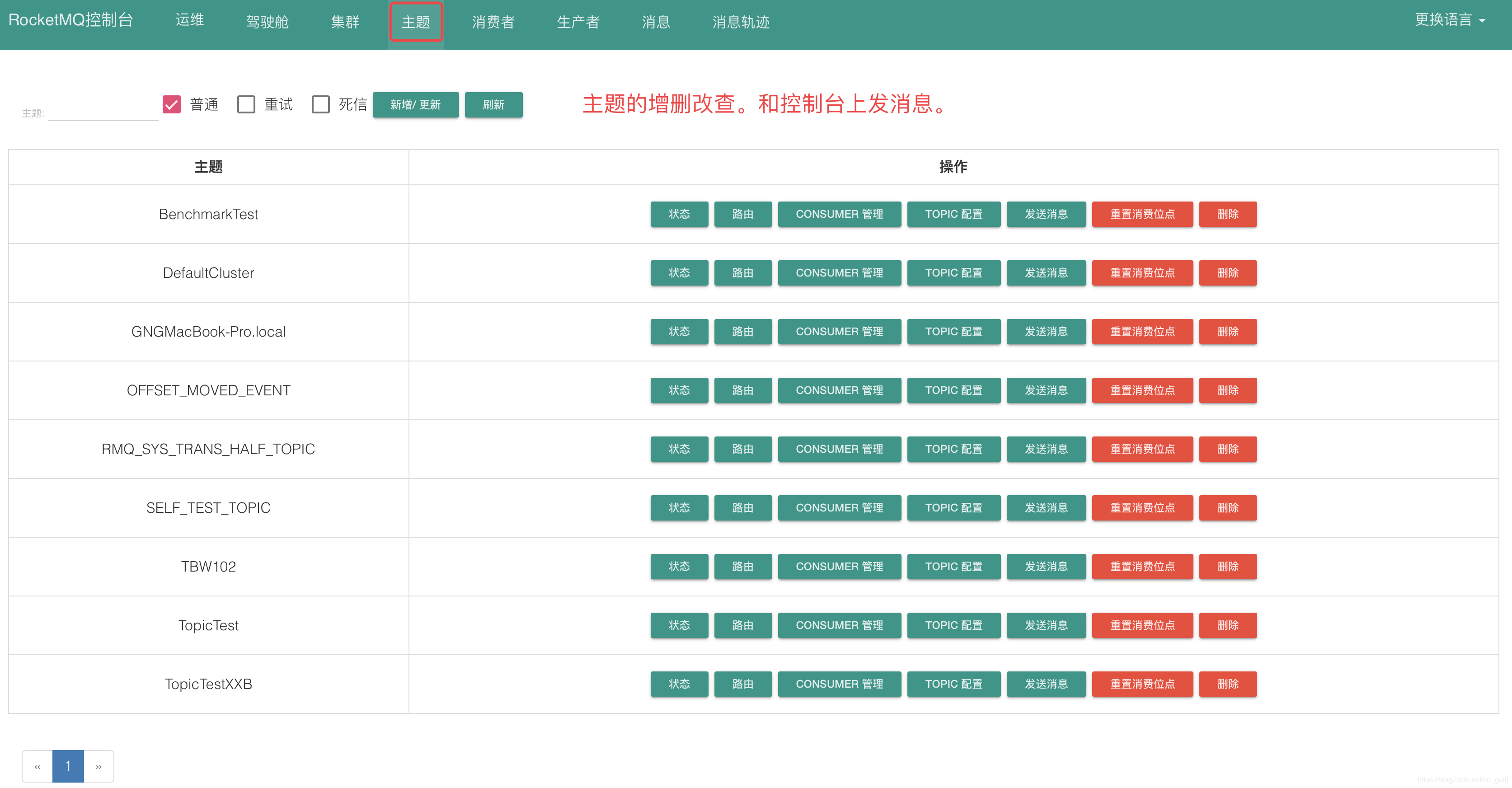Open TOPIC 配置 for SELF_TEST_TOPIC

(x=953, y=507)
